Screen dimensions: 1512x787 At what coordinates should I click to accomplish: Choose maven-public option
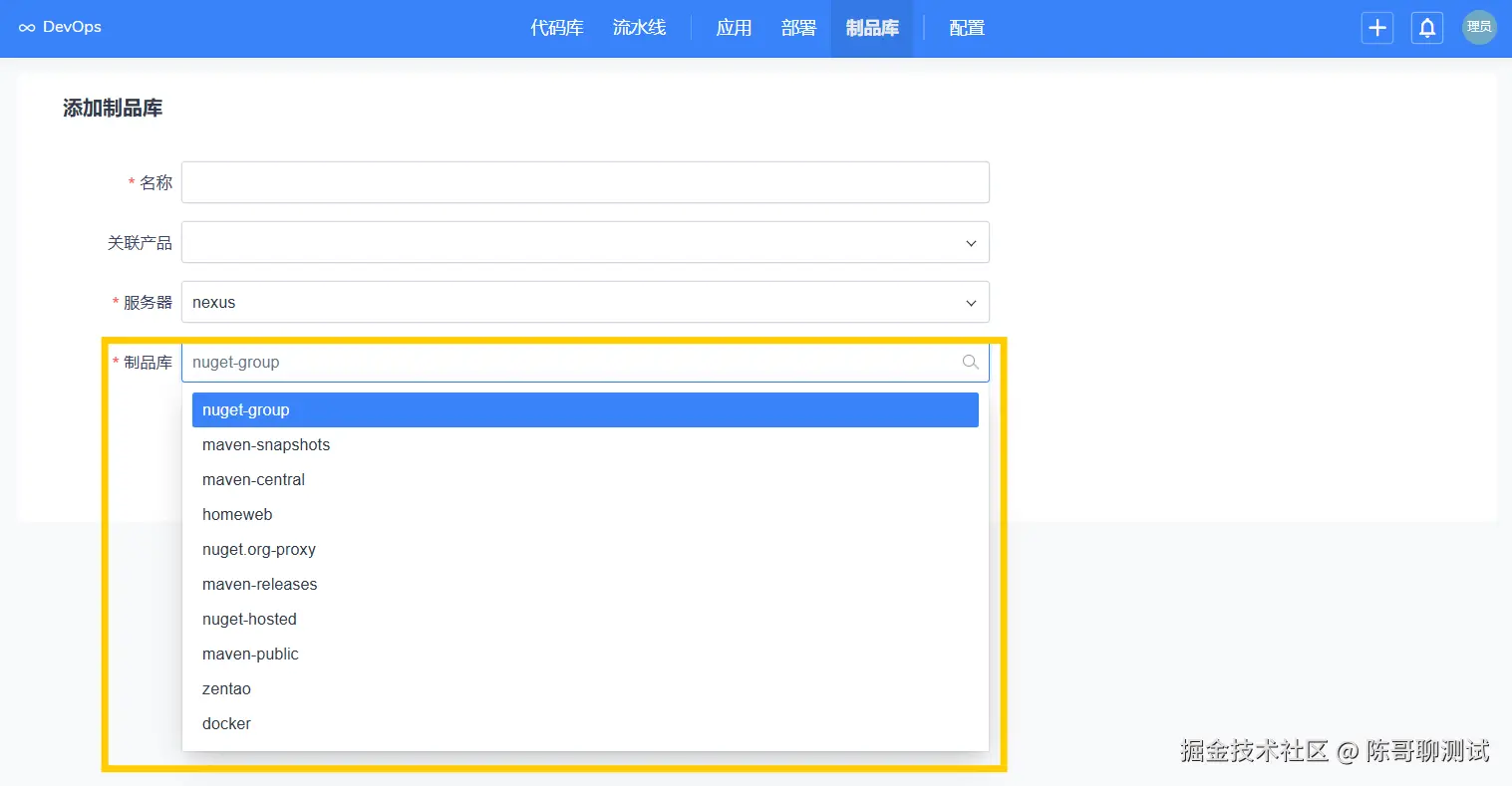pos(585,655)
